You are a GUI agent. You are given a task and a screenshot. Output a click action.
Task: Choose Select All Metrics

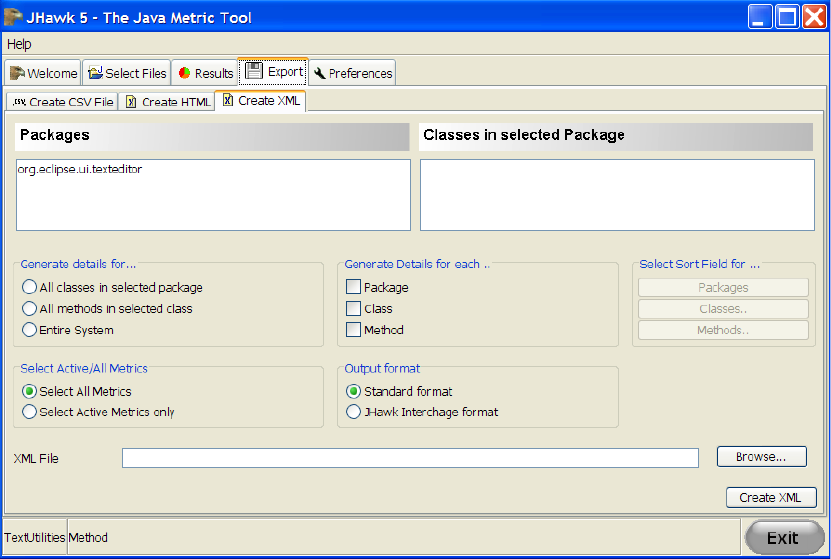(77, 391)
